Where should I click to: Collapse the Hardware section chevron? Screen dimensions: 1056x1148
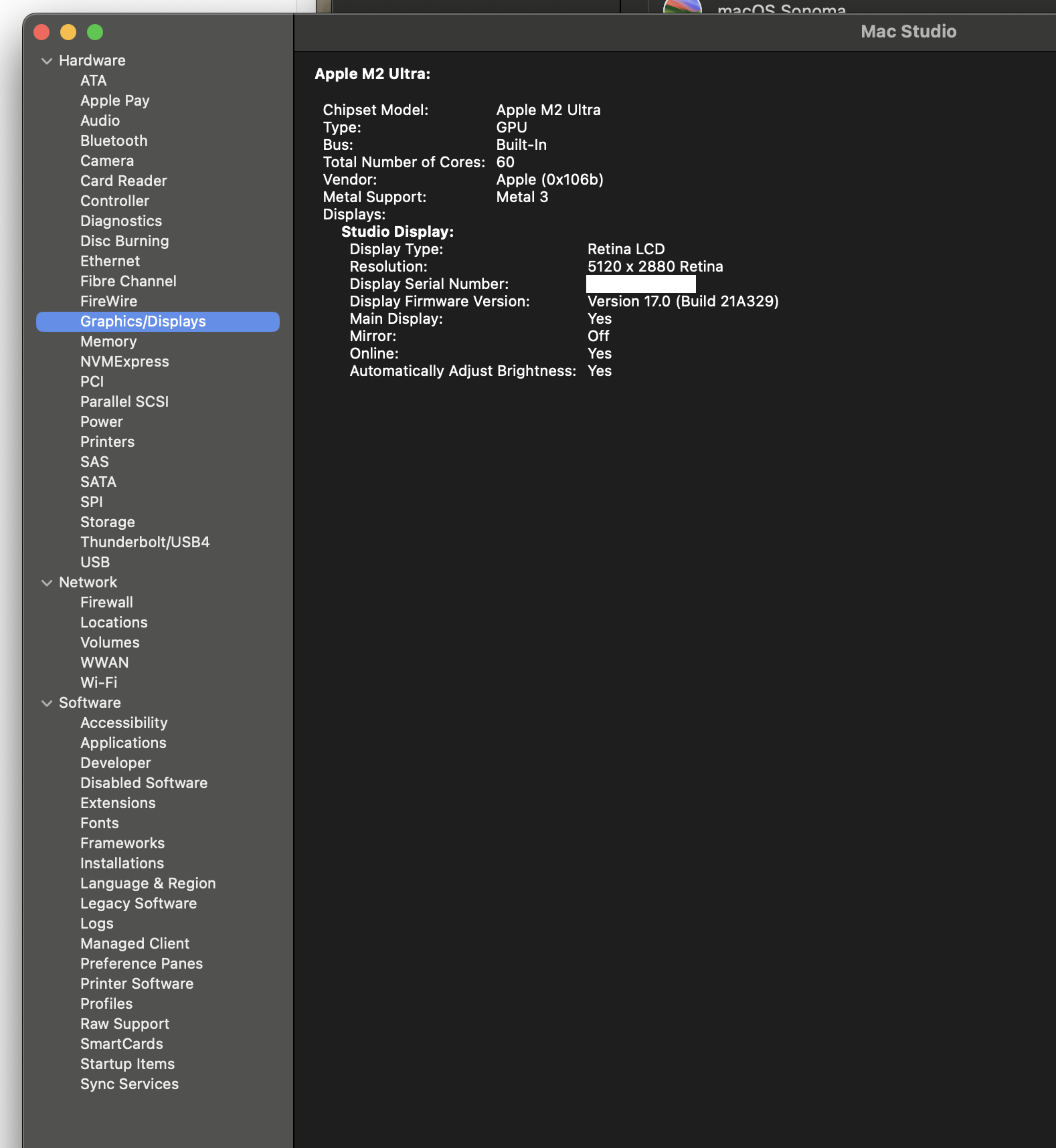[x=47, y=61]
